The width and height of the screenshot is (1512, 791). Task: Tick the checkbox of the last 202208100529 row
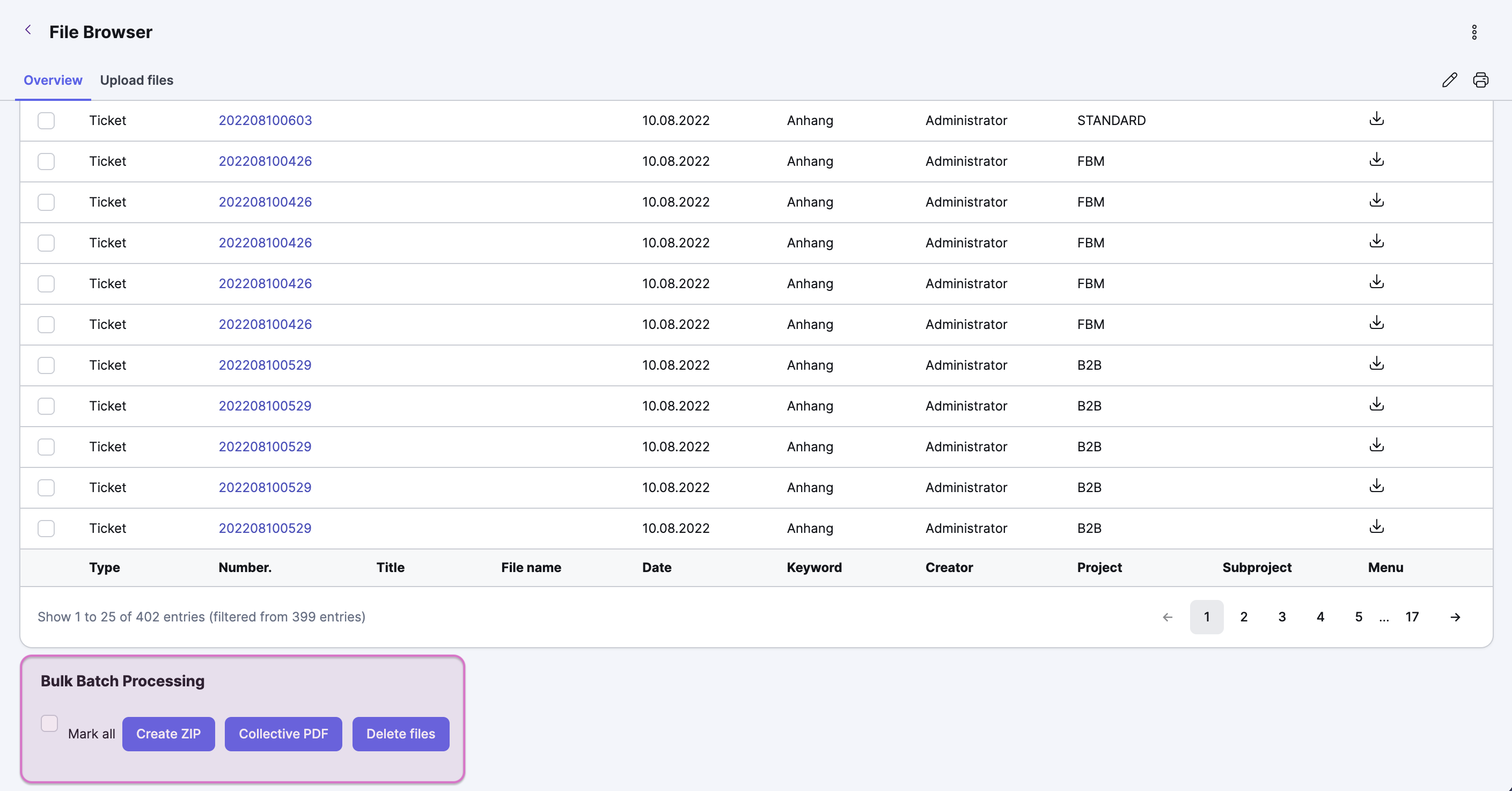[x=46, y=529]
